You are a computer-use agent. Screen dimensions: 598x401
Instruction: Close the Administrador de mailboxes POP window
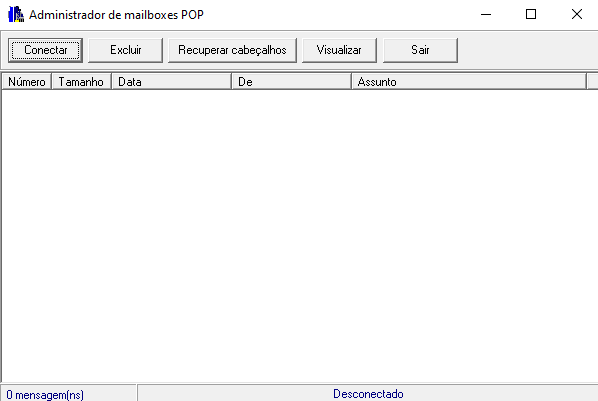point(577,14)
